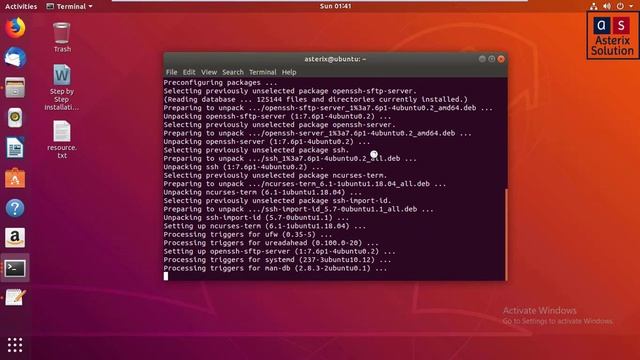Open the terminal Search menu
The image size is (640, 360).
click(x=233, y=72)
